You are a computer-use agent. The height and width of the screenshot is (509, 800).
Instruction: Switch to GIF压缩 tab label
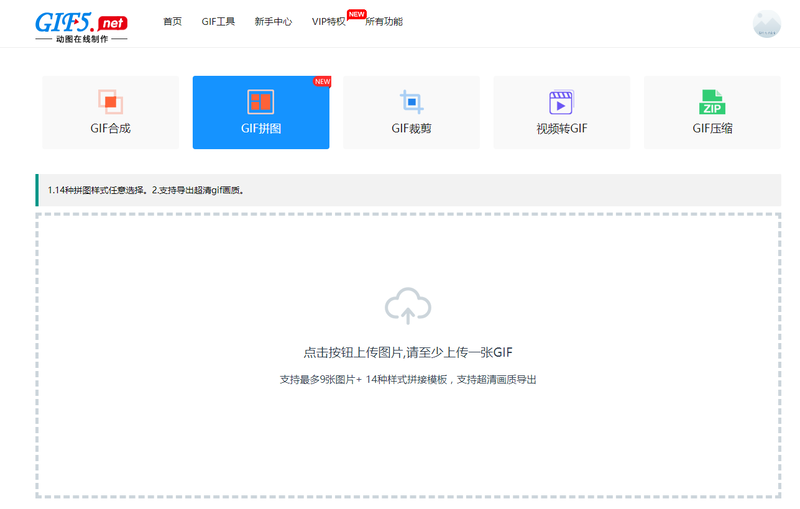[x=712, y=129]
